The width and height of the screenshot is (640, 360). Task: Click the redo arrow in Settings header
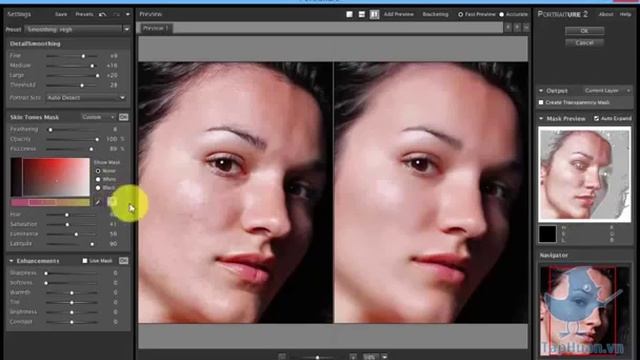(x=116, y=14)
